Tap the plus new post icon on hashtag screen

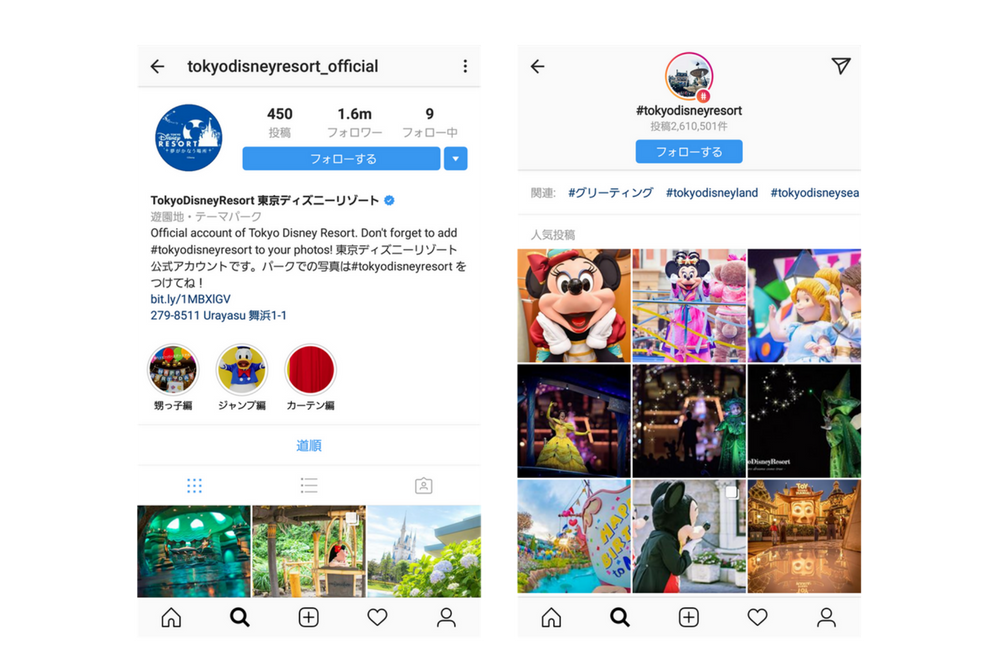(688, 617)
